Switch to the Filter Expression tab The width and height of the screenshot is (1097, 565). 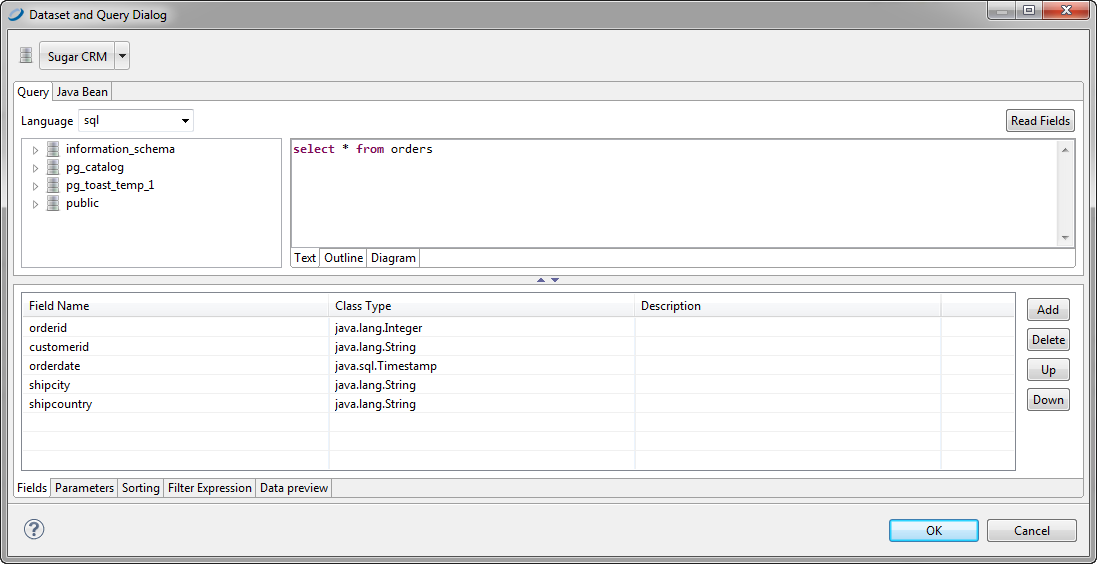(x=210, y=488)
